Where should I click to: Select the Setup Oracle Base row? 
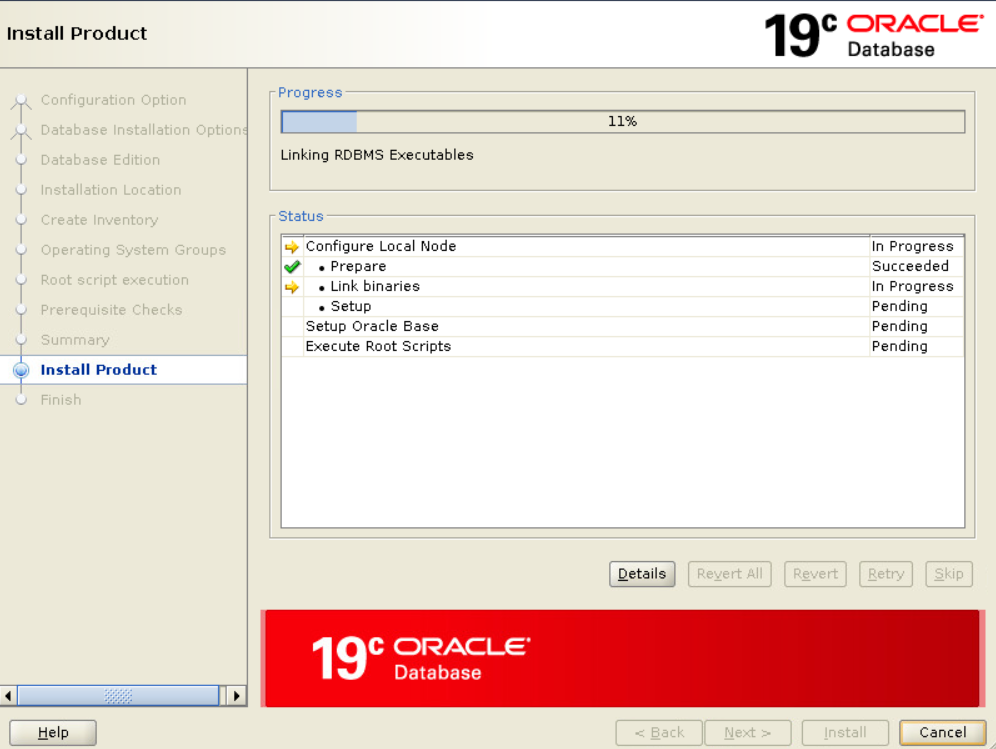[622, 327]
